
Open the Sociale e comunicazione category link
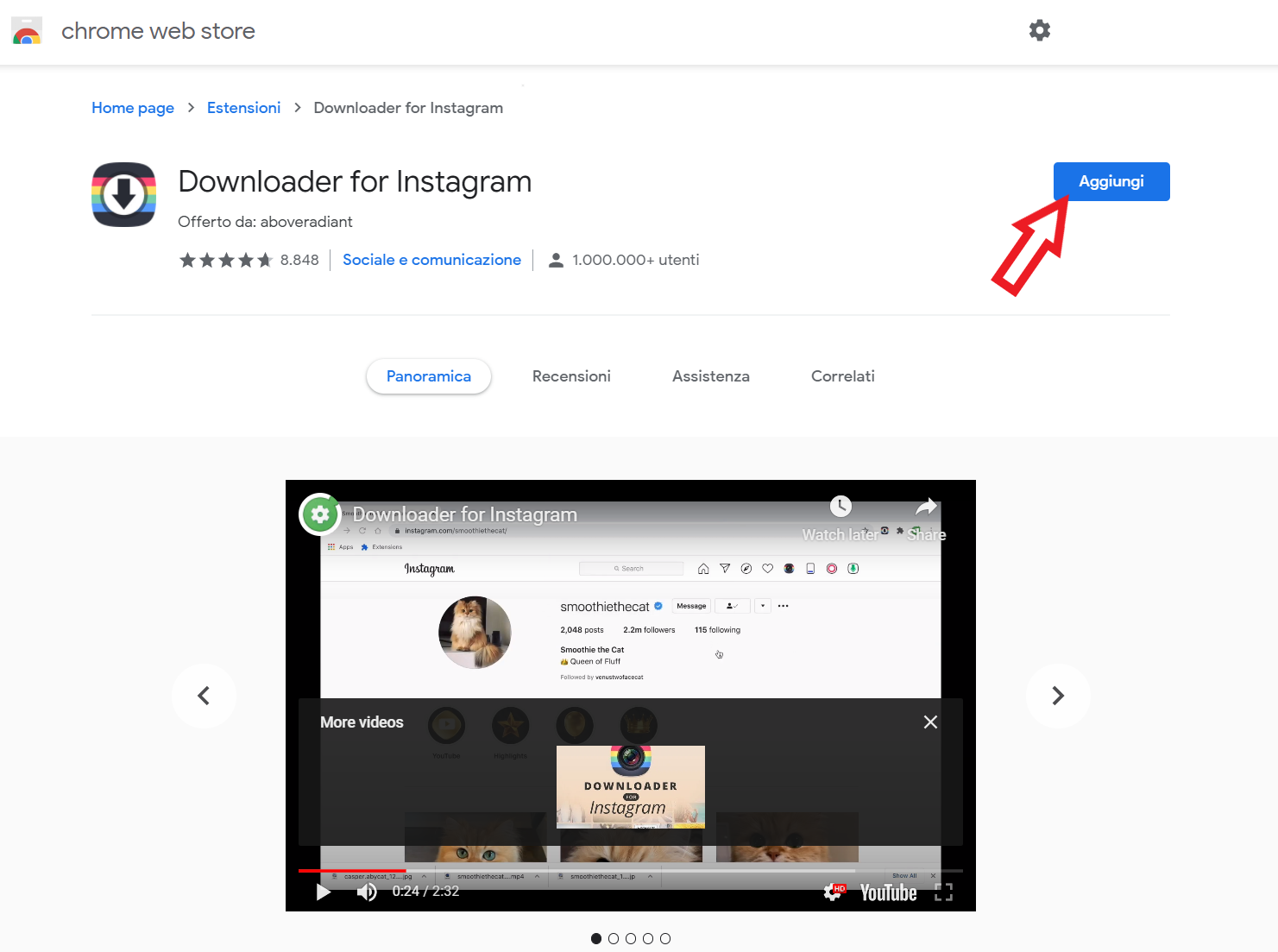pos(431,260)
